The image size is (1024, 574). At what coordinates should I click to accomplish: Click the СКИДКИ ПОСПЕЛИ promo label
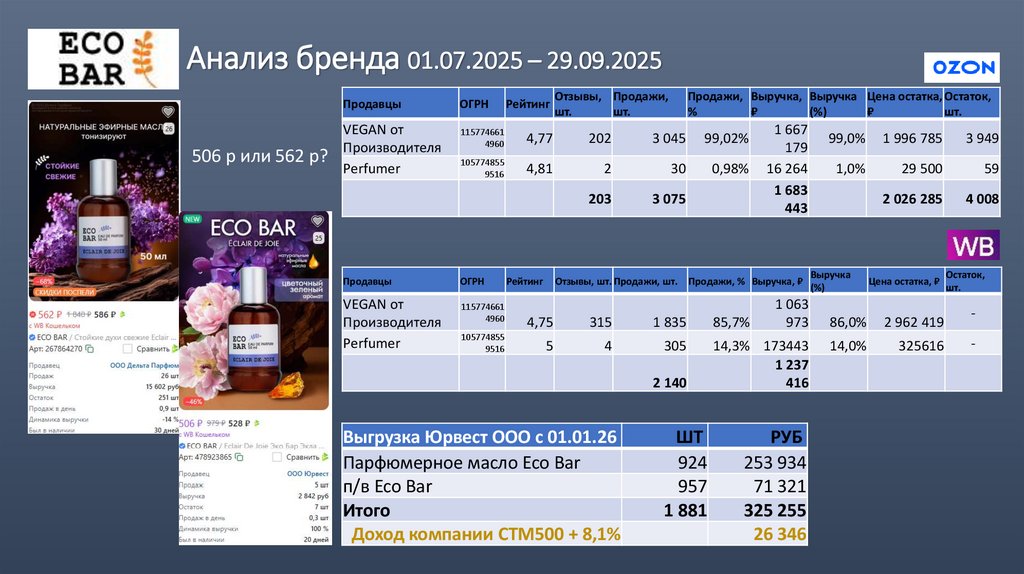click(x=65, y=292)
